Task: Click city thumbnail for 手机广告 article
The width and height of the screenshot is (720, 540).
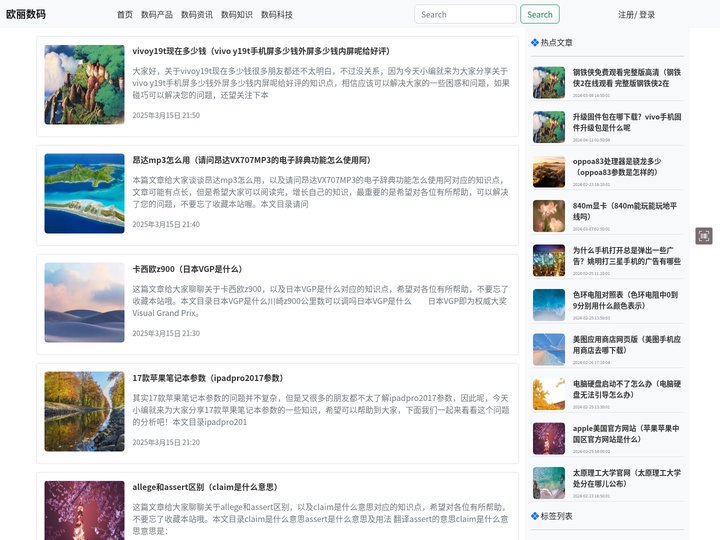Action: pyautogui.click(x=549, y=260)
